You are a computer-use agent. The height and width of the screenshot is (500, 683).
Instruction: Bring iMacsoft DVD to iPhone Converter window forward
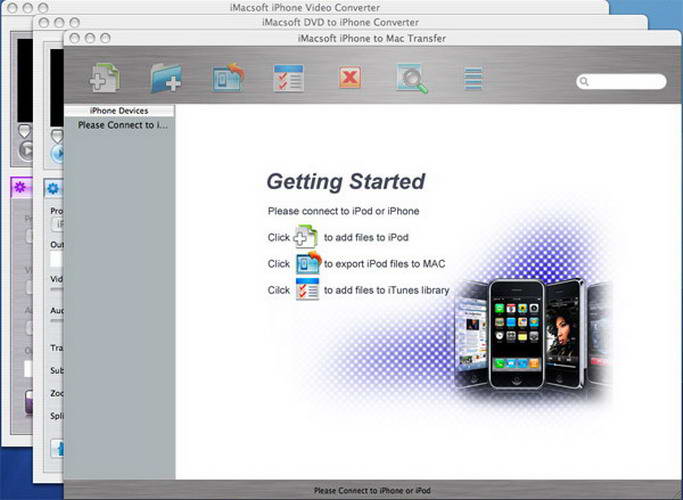(340, 22)
